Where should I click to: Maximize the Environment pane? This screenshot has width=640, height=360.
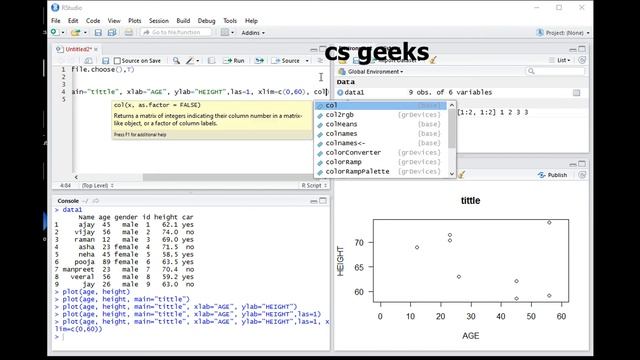582,49
